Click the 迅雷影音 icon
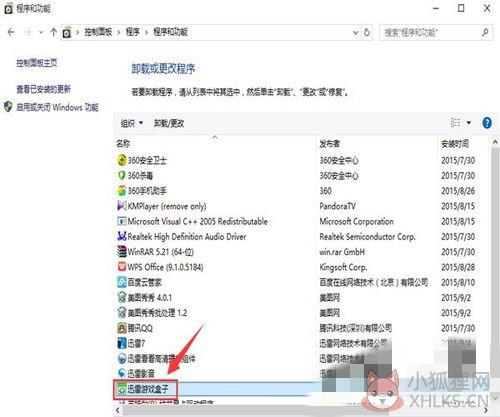500x417 pixels. (x=122, y=373)
